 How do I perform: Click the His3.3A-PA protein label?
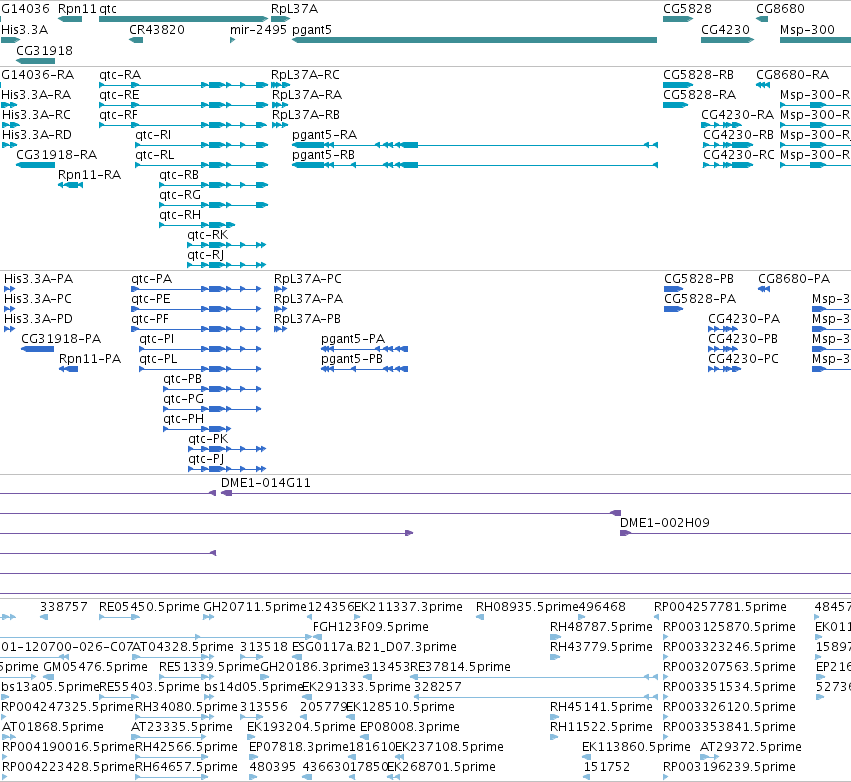pos(39,279)
